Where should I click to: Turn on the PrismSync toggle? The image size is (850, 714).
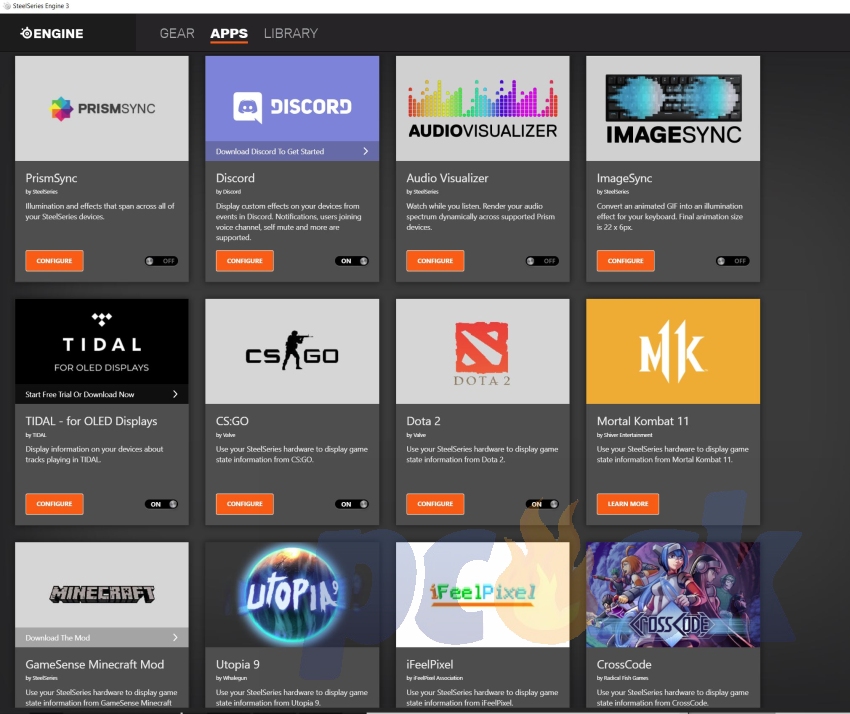pyautogui.click(x=162, y=261)
